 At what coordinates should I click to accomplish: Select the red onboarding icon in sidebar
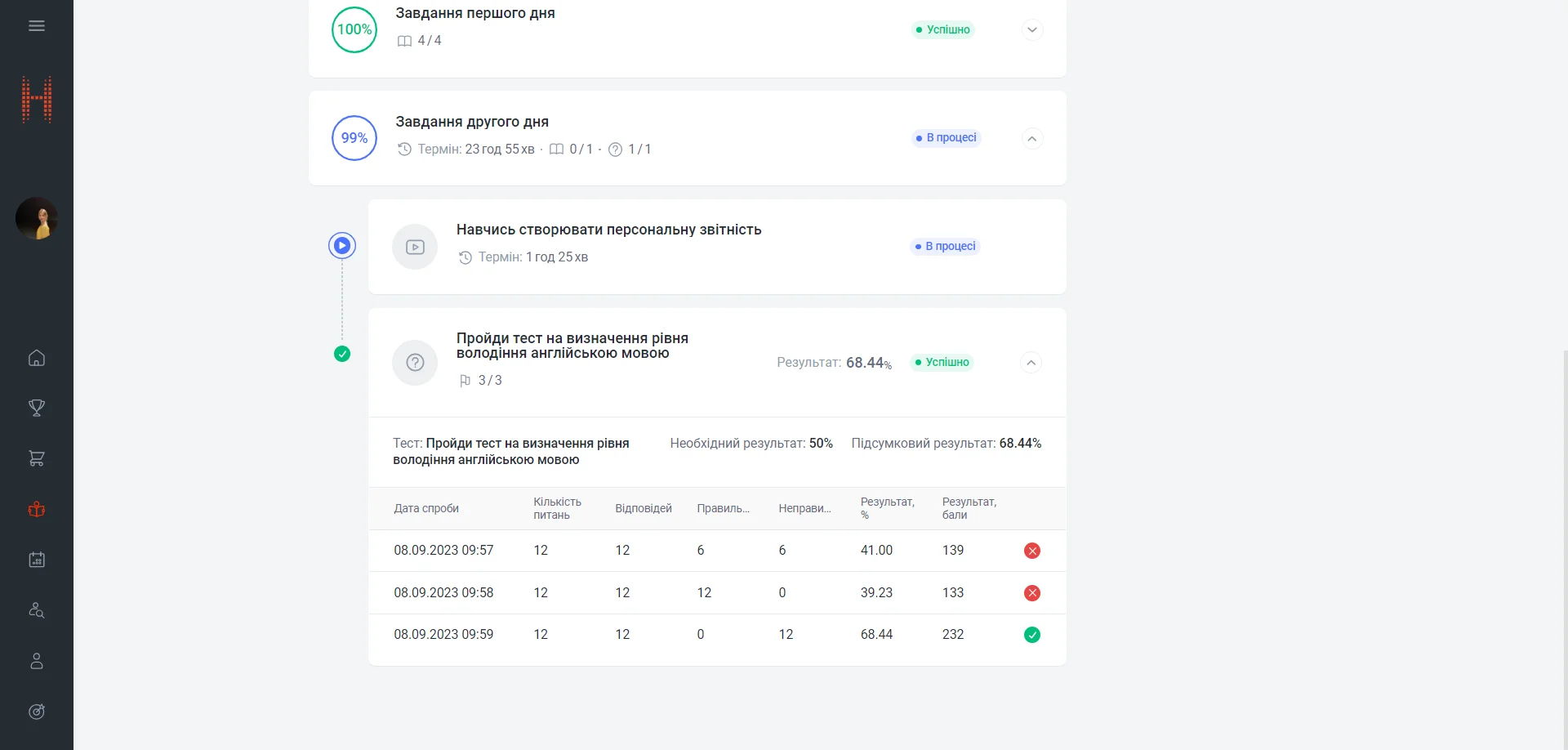pos(37,509)
